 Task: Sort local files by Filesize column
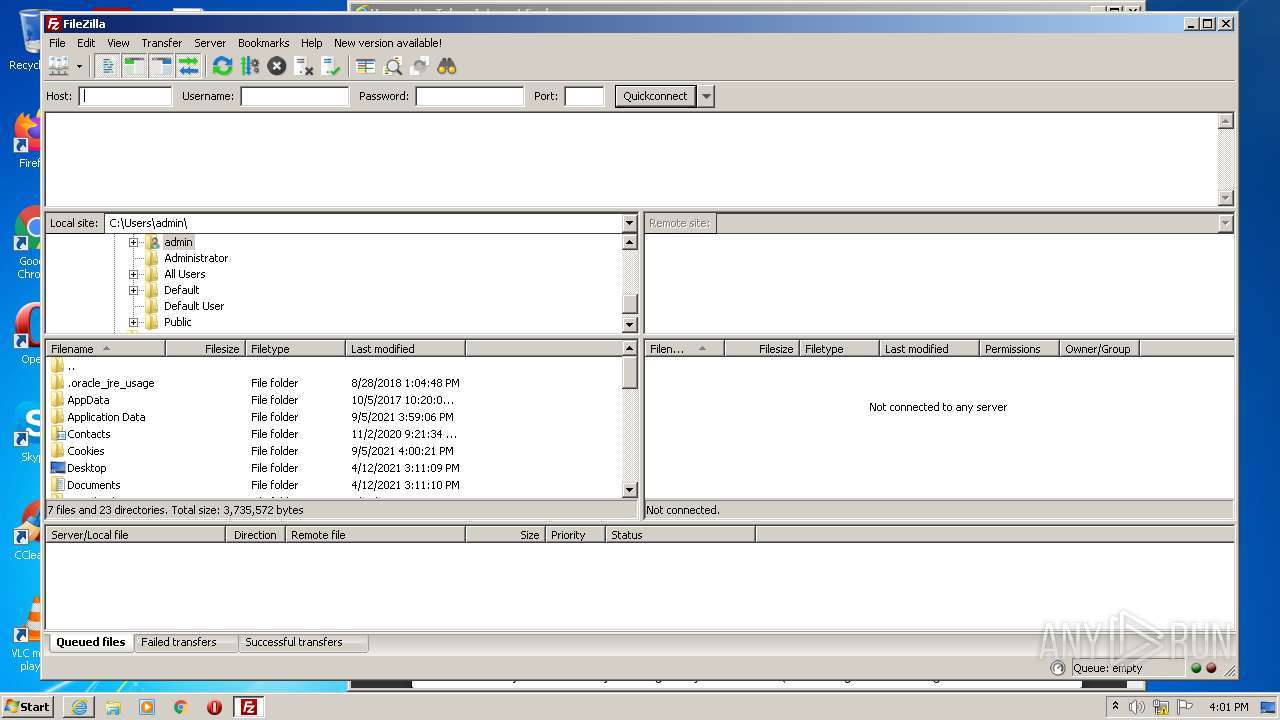(205, 349)
